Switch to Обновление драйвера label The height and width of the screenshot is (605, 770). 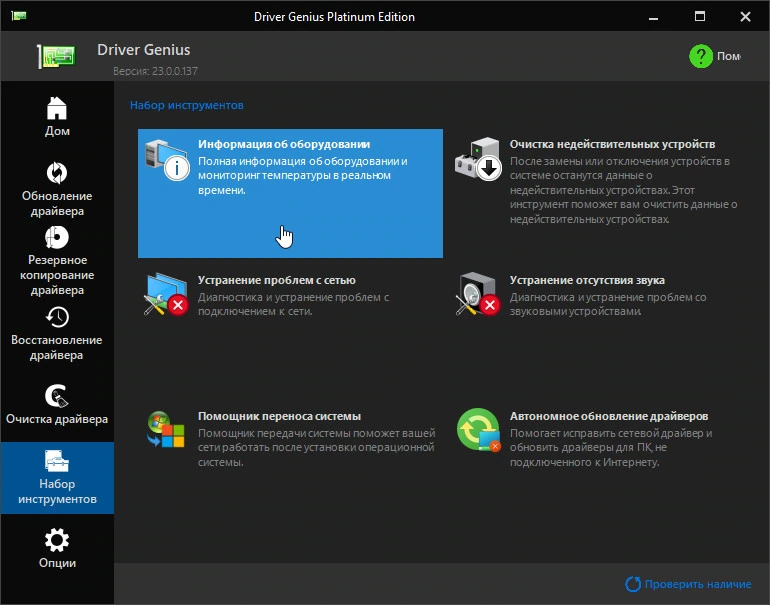pos(57,203)
